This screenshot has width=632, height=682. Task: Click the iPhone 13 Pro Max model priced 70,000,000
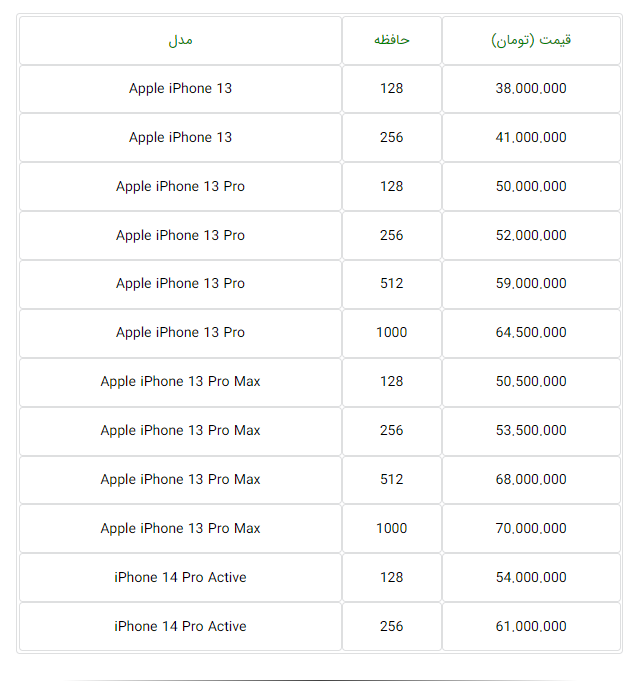click(x=180, y=528)
